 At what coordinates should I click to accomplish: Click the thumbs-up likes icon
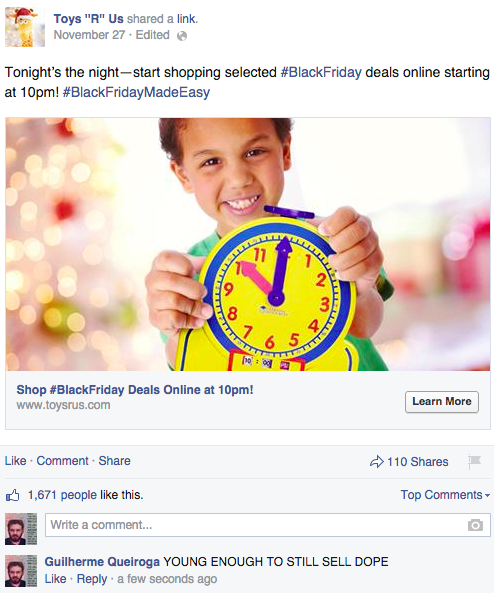(12, 495)
